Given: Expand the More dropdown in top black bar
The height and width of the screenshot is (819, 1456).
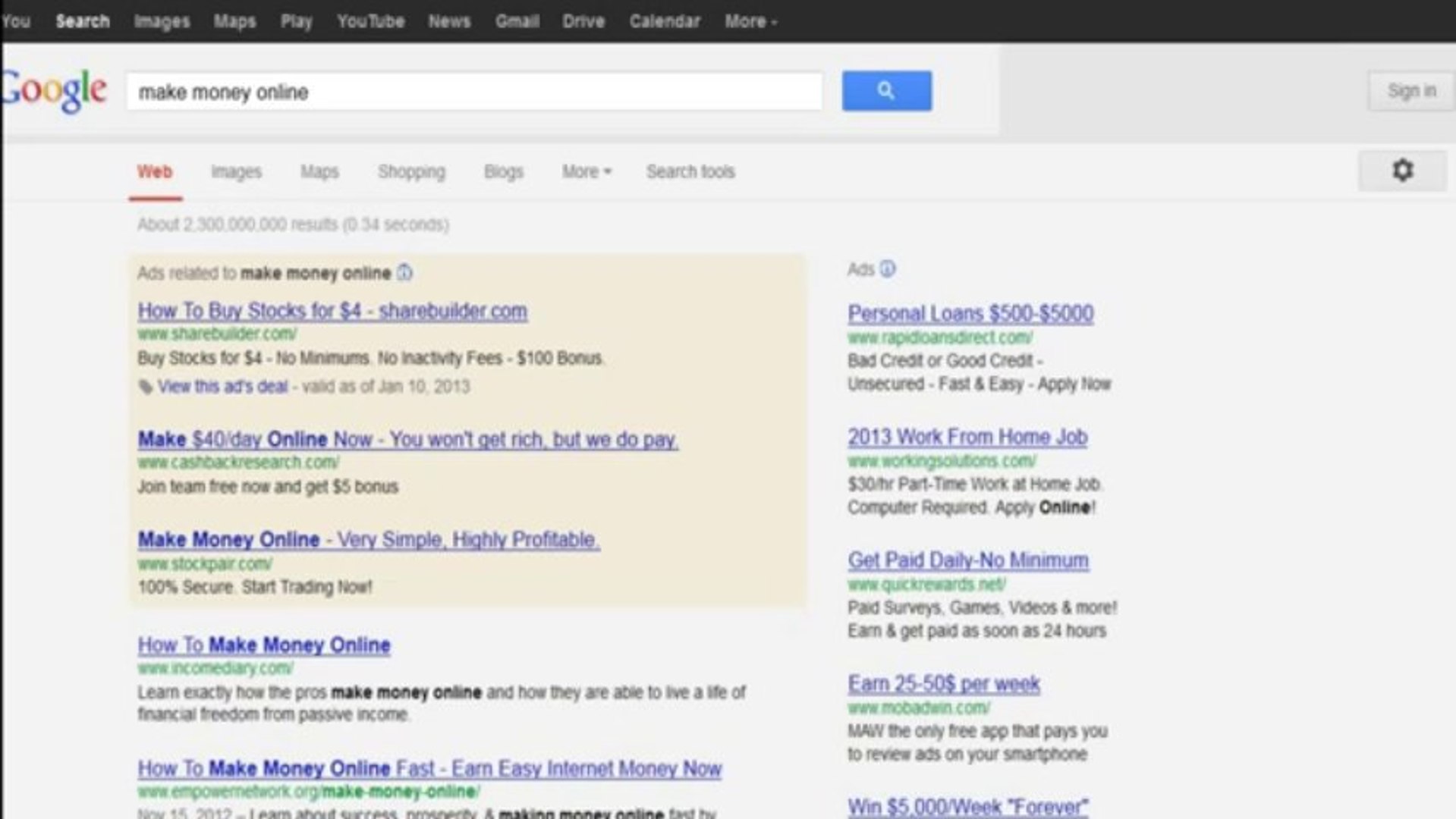Looking at the screenshot, I should [x=751, y=21].
